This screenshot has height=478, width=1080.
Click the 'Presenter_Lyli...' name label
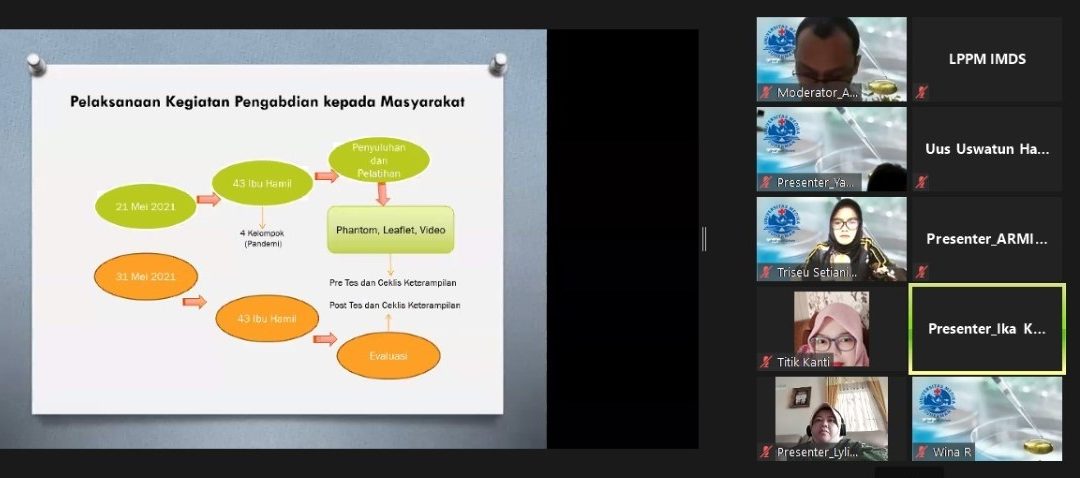point(818,453)
